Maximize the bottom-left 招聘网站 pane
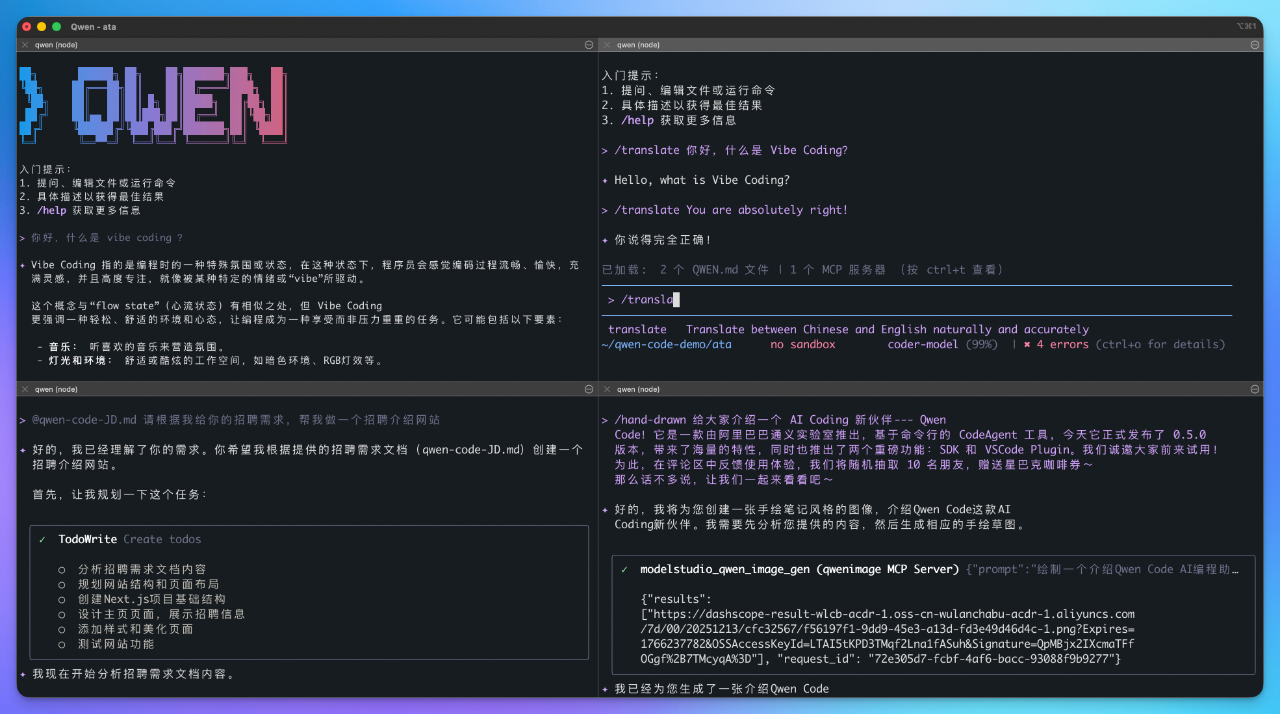1280x714 pixels. pyautogui.click(x=588, y=389)
